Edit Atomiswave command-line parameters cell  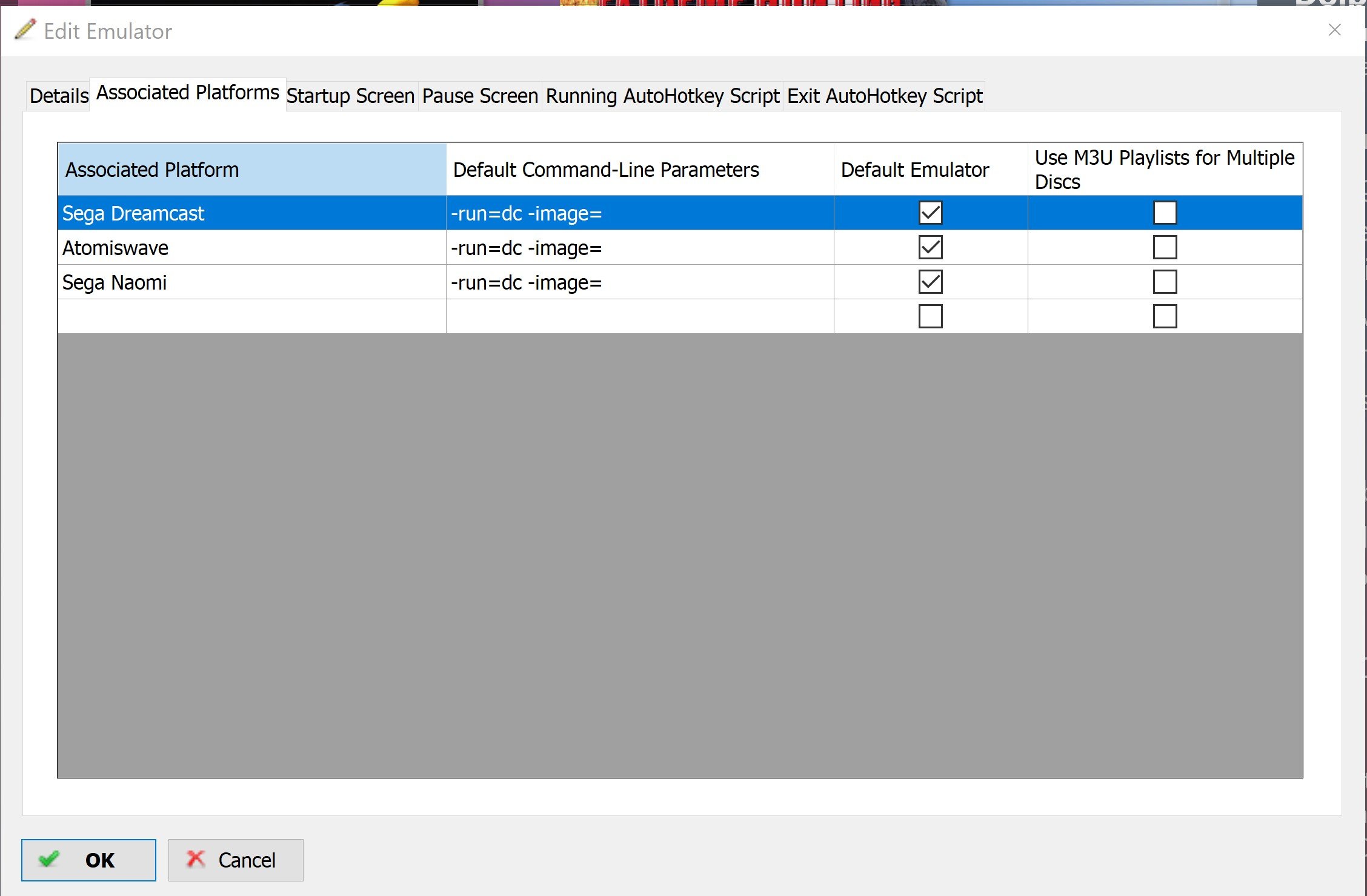tap(640, 248)
